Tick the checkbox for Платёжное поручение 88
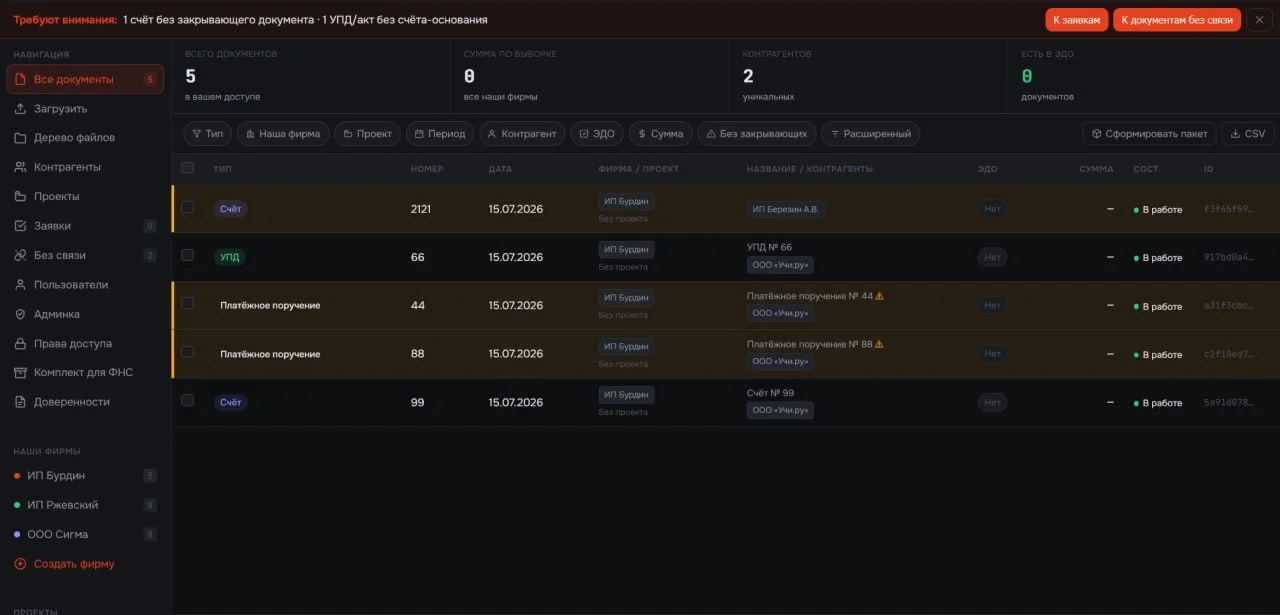Image resolution: width=1280 pixels, height=615 pixels. 187,352
